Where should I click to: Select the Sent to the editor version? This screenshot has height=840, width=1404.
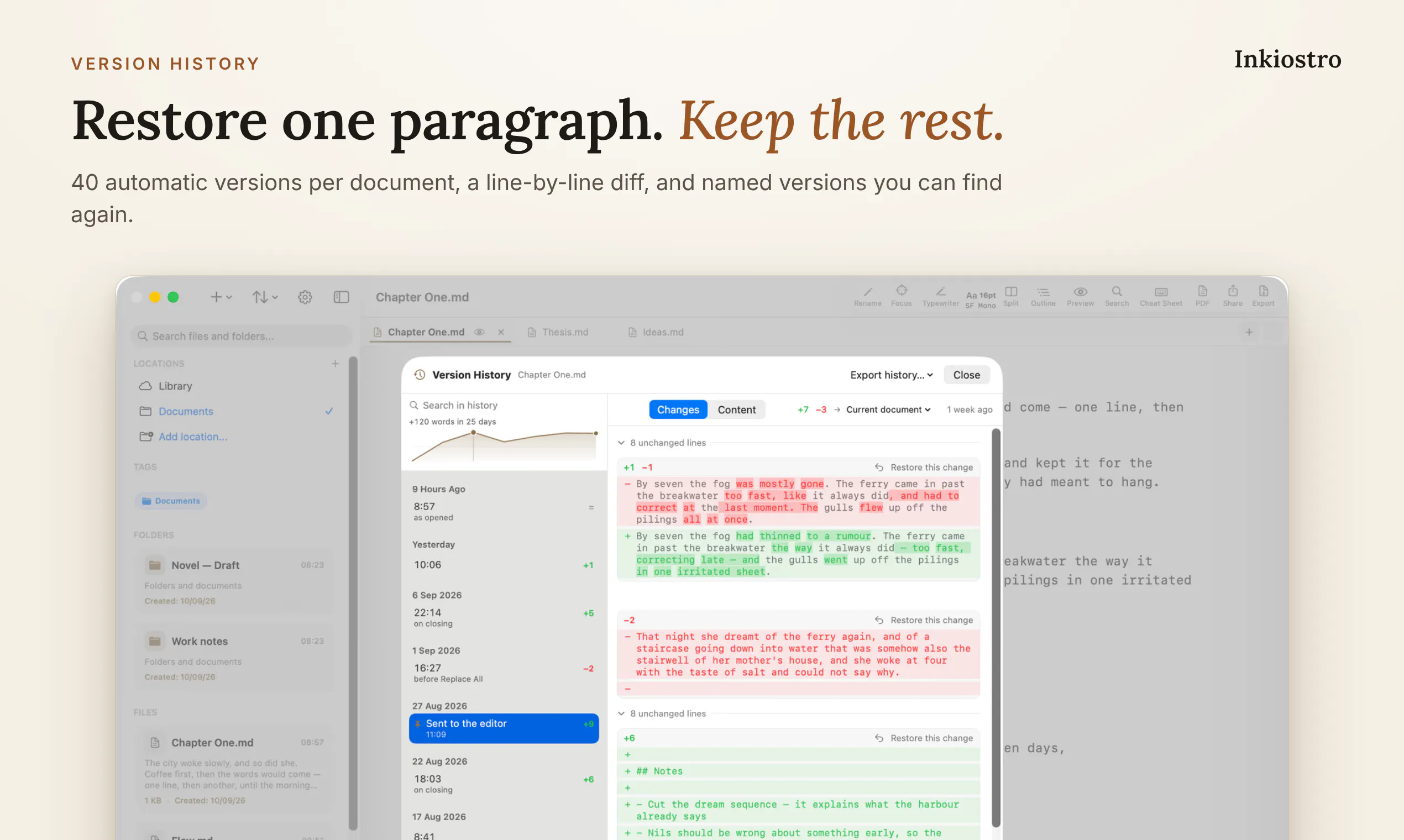tap(504, 728)
